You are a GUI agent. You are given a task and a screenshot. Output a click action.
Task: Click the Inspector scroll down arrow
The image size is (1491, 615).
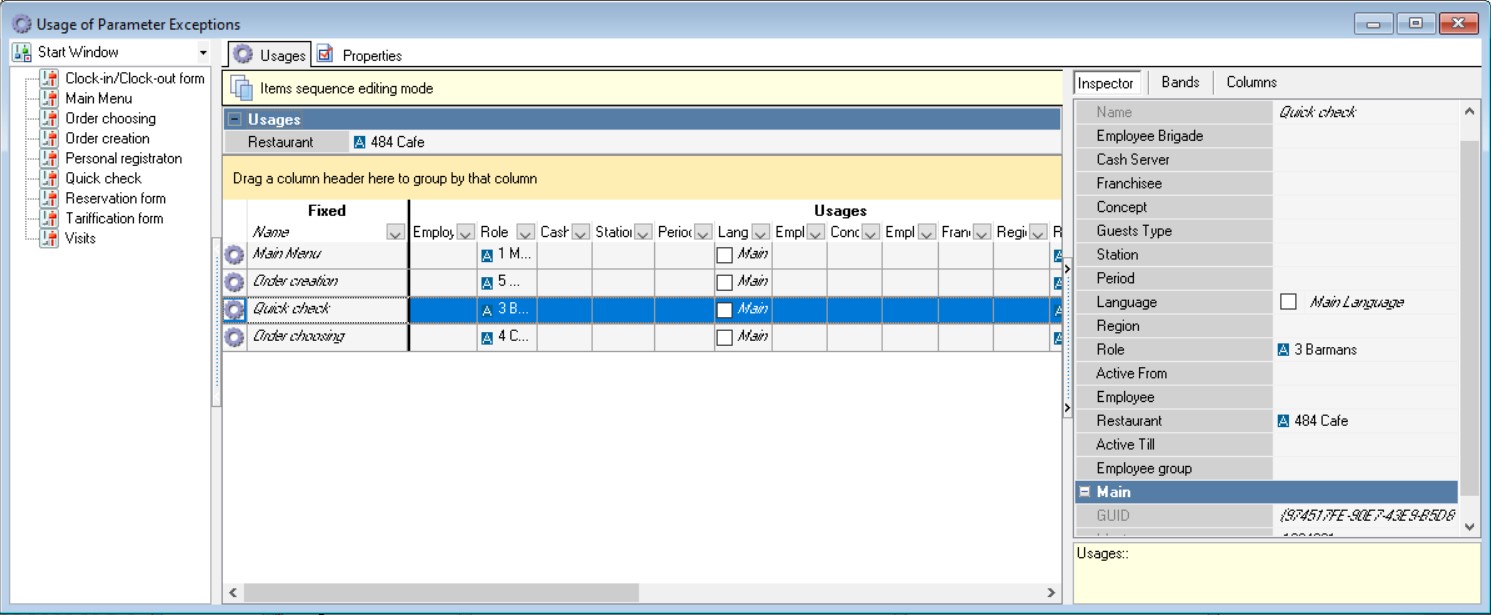click(1469, 525)
